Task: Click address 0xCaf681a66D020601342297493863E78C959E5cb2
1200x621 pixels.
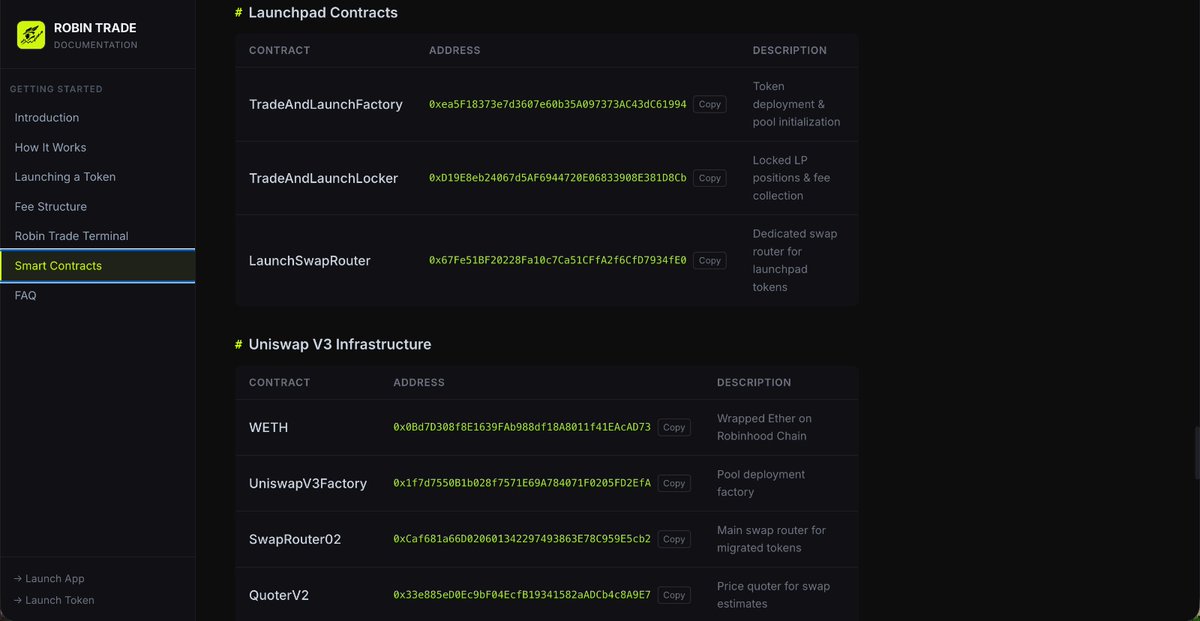Action: click(x=522, y=539)
